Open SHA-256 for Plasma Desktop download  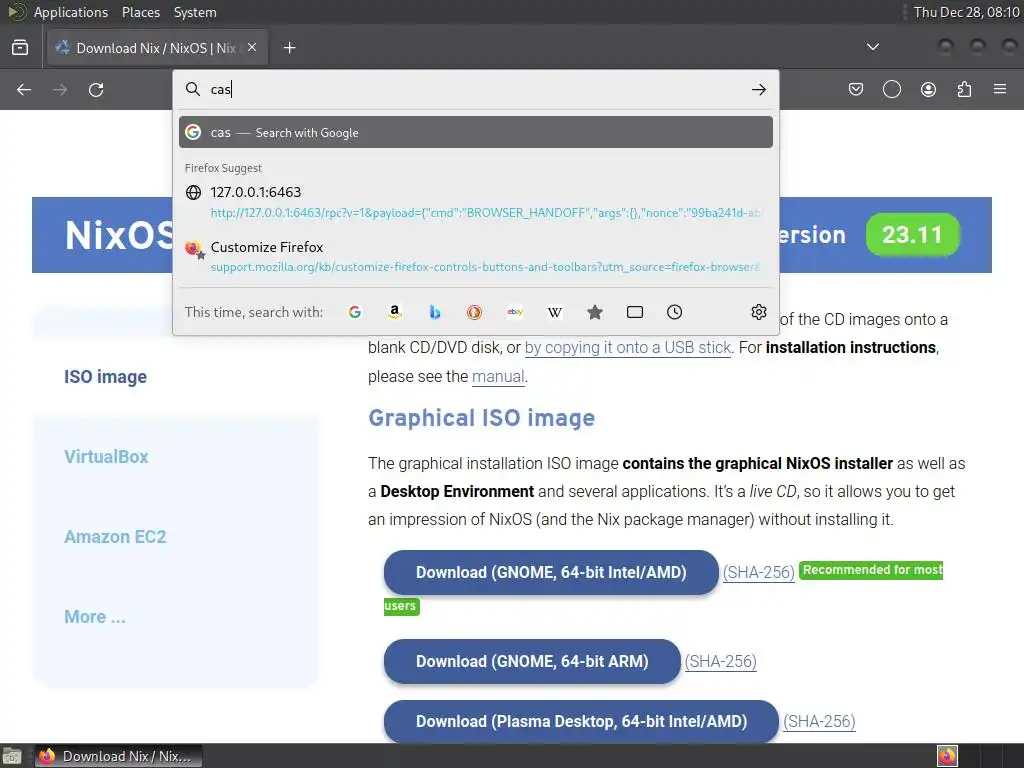819,722
